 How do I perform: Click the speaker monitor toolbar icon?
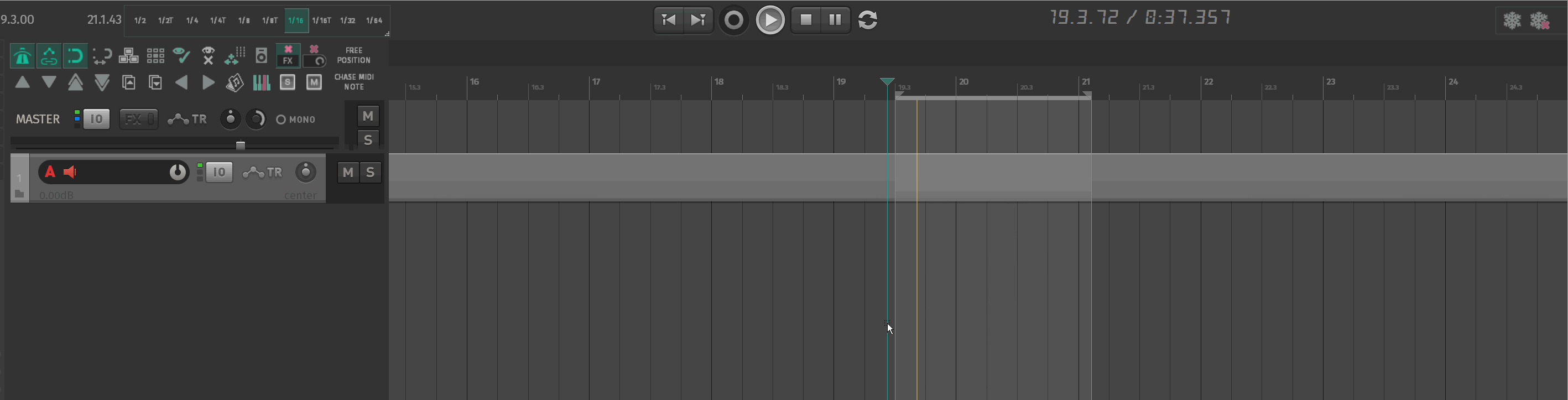[x=261, y=56]
